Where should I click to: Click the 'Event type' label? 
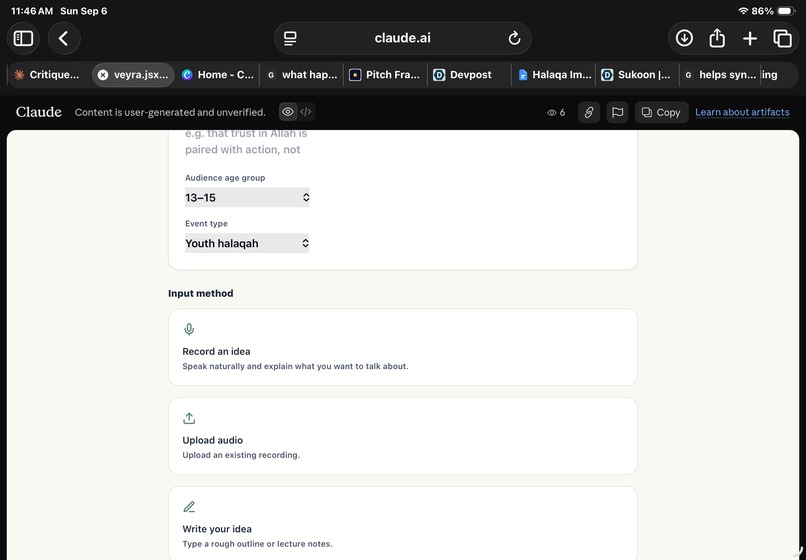[x=206, y=223]
